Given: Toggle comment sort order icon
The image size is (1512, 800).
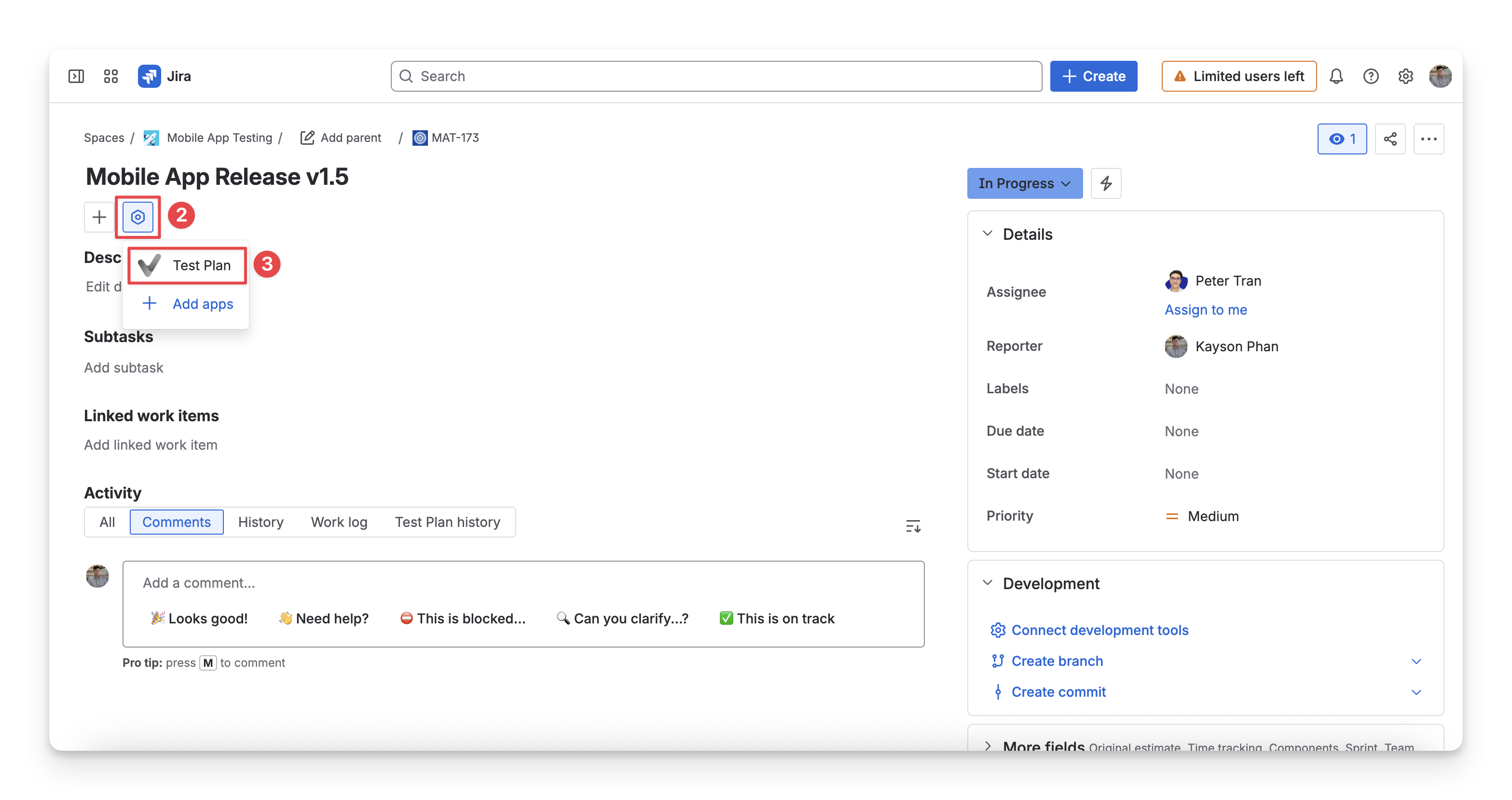Looking at the screenshot, I should tap(913, 526).
